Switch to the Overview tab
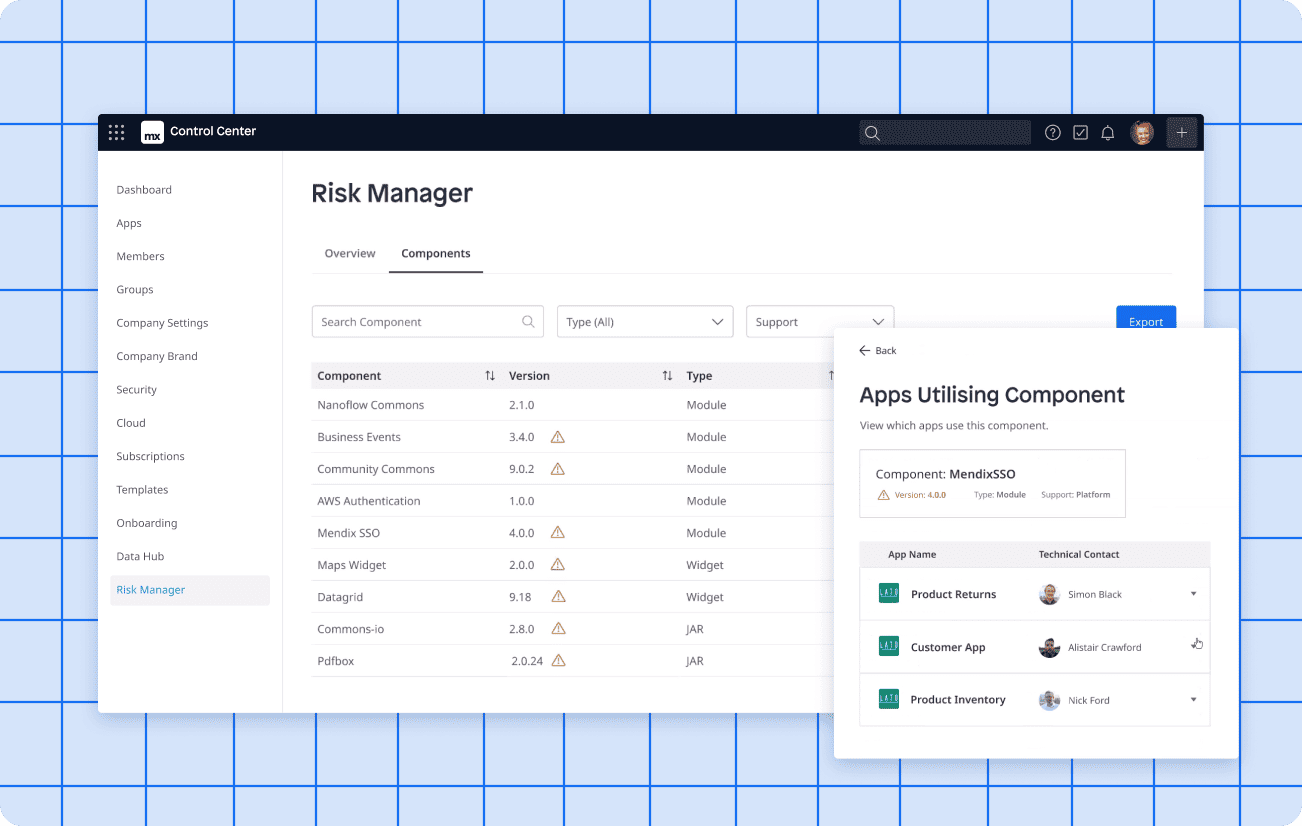 point(350,254)
